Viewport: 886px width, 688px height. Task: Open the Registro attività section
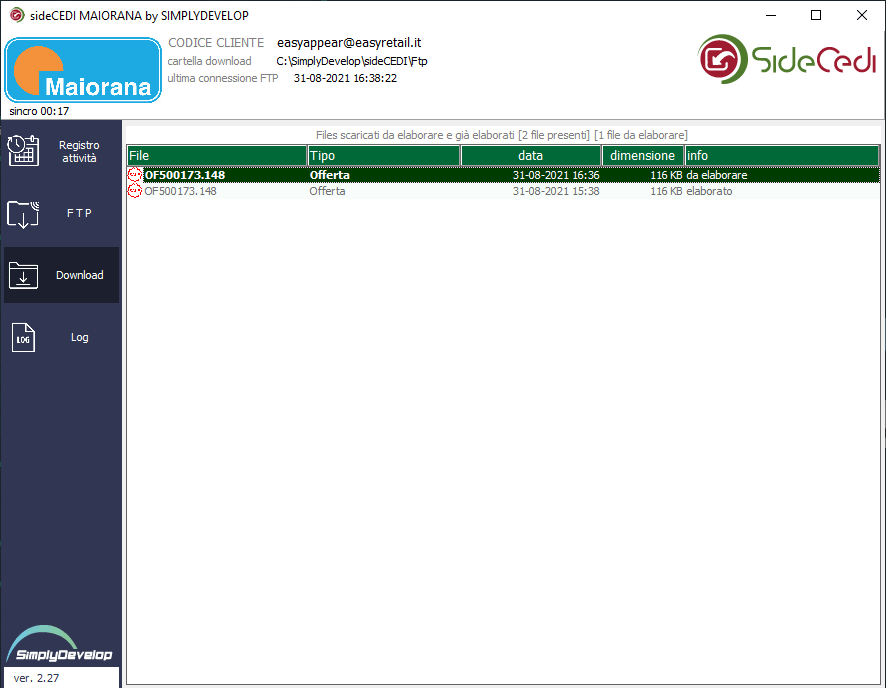tap(79, 151)
